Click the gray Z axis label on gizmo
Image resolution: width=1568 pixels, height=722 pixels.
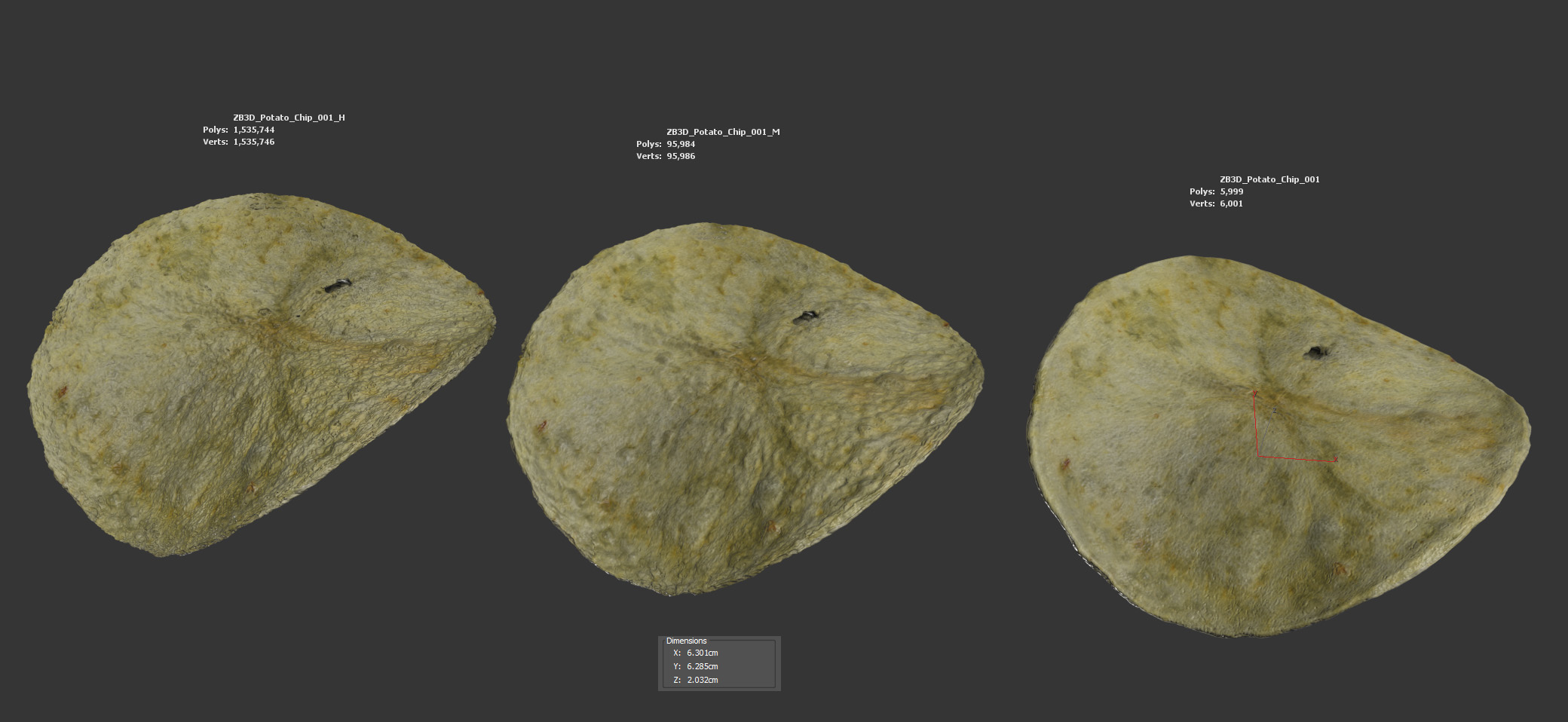[1275, 411]
